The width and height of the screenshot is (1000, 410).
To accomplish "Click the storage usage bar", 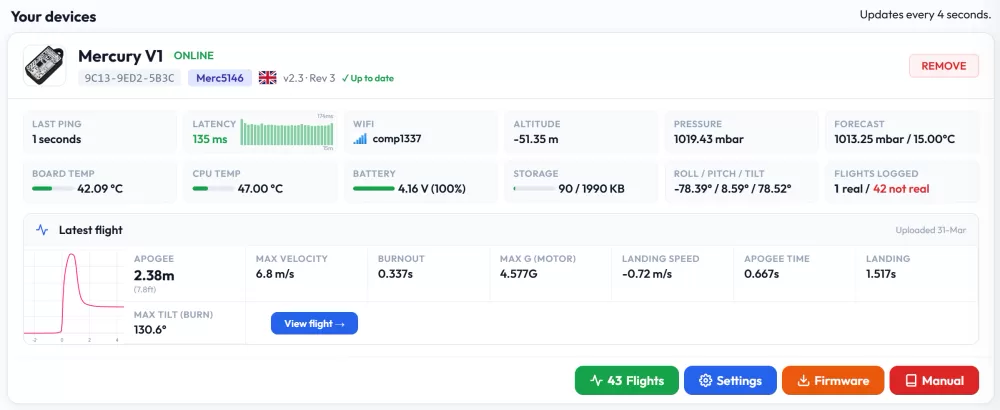I will (534, 188).
